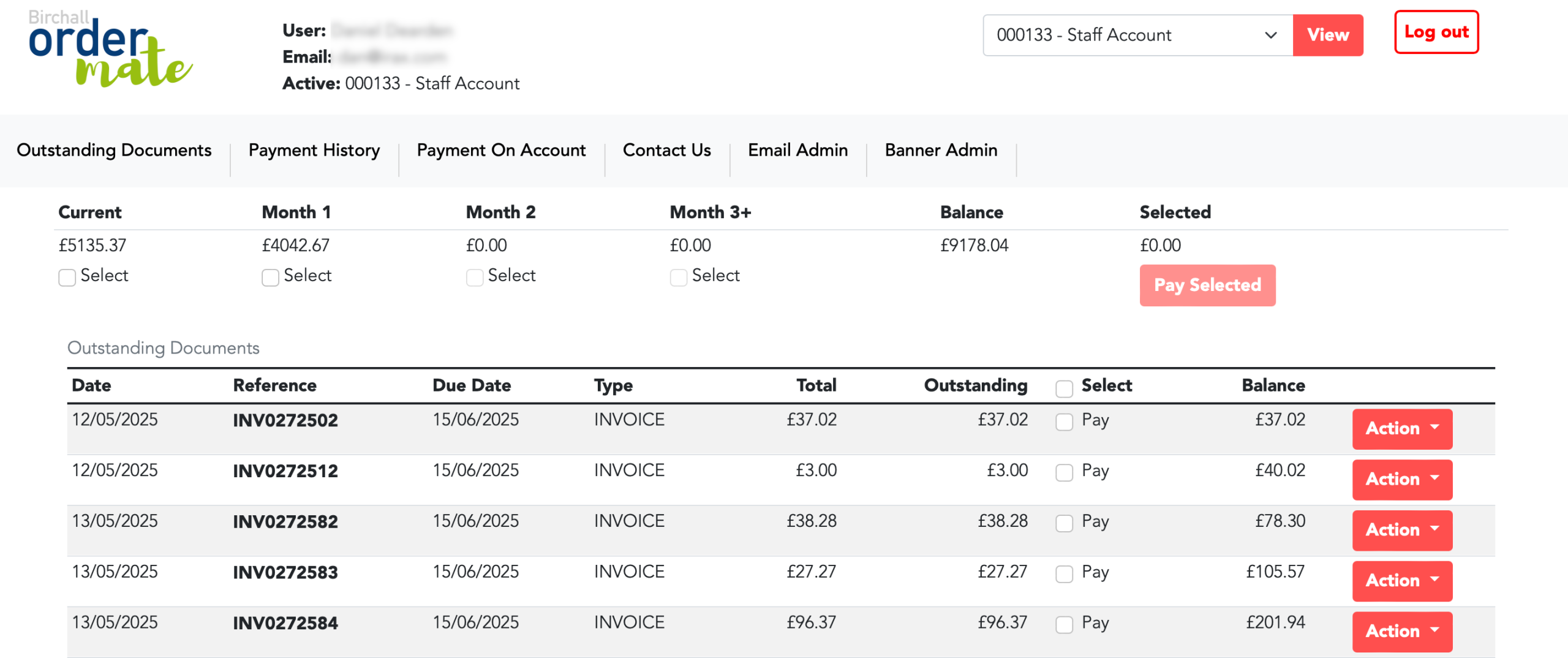Check the Month 3+ Select checkbox
The image size is (1568, 658).
pos(678,278)
